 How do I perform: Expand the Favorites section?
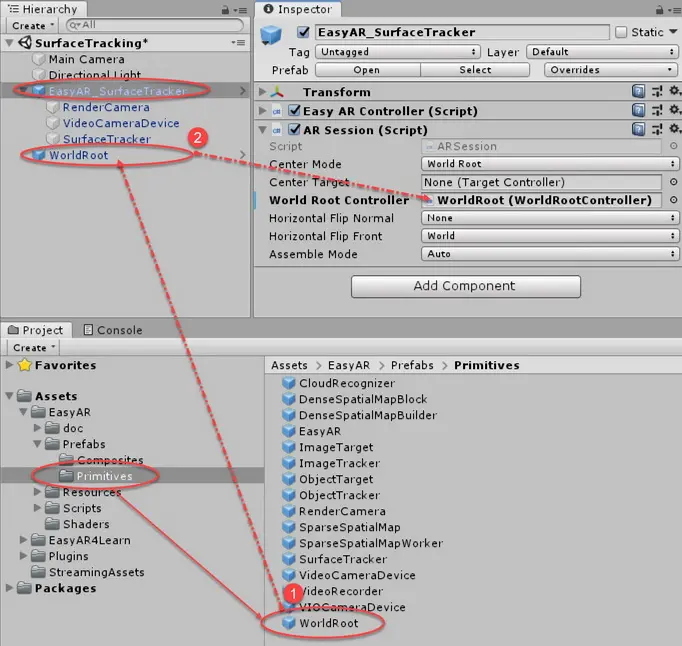tap(9, 365)
